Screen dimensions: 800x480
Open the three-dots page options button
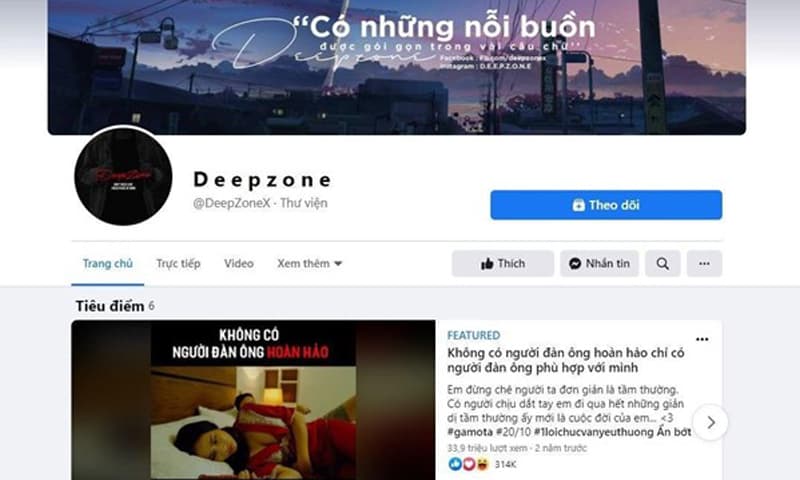pyautogui.click(x=704, y=264)
